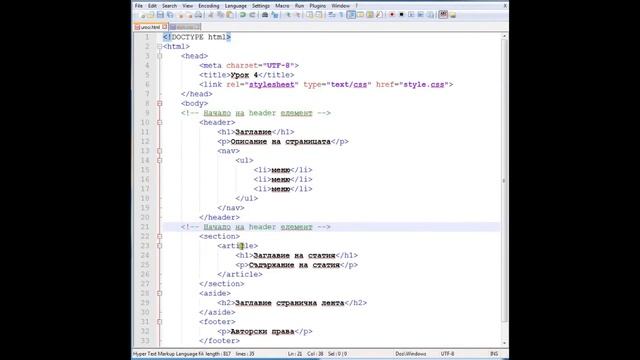Image resolution: width=640 pixels, height=360 pixels.
Task: Stop macro recording with the black square icon
Action: click(402, 15)
